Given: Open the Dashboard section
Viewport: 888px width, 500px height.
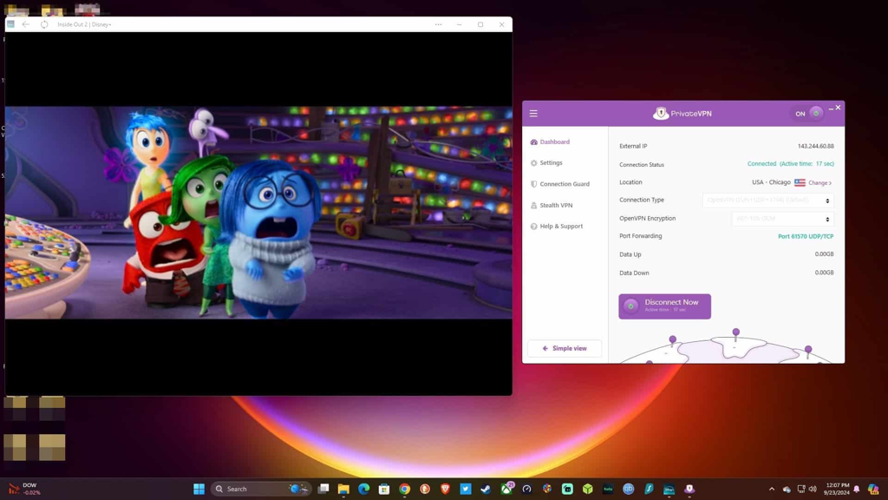Looking at the screenshot, I should click(554, 142).
